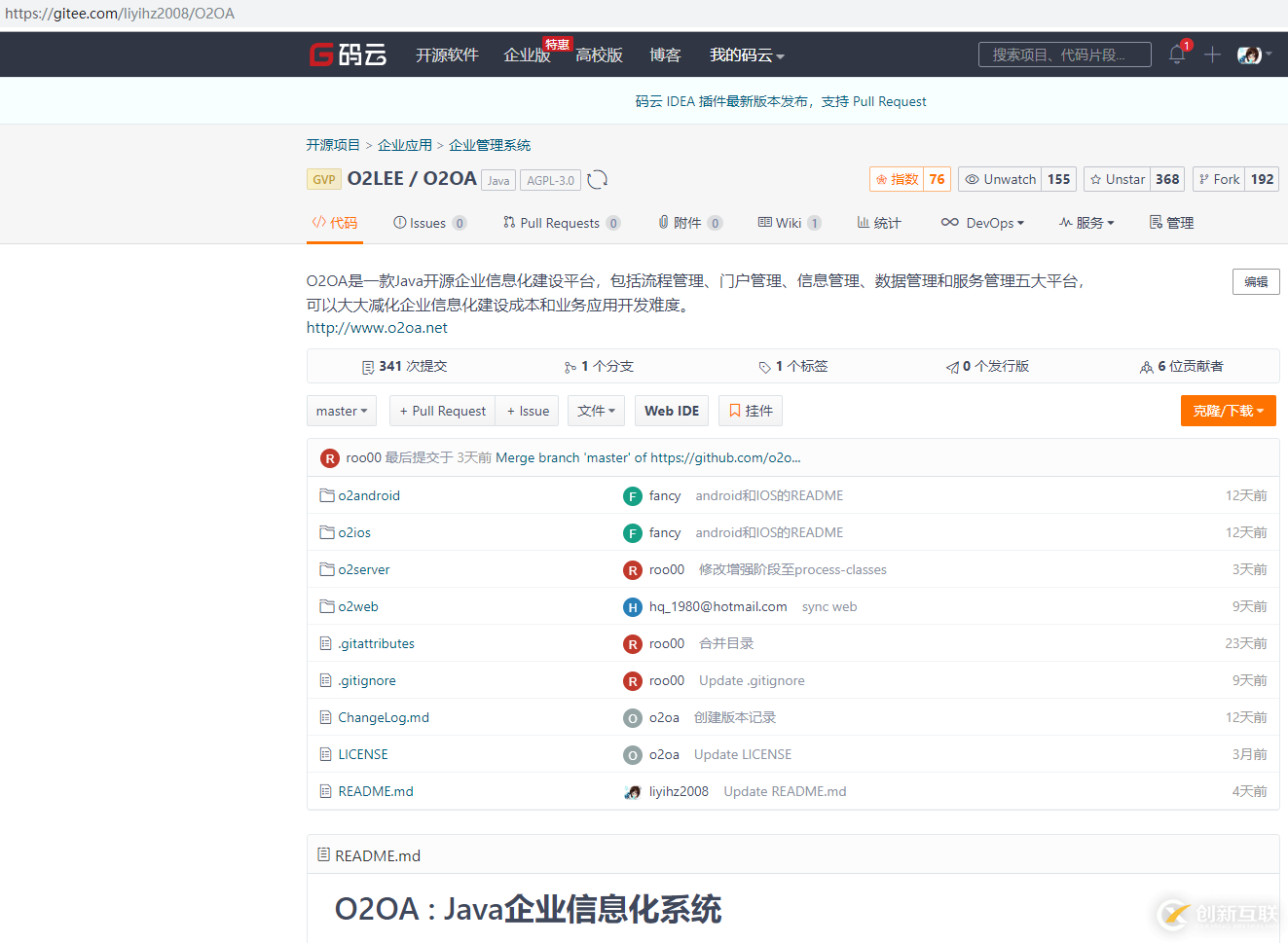Click the plus icon to create new project

point(1212,54)
